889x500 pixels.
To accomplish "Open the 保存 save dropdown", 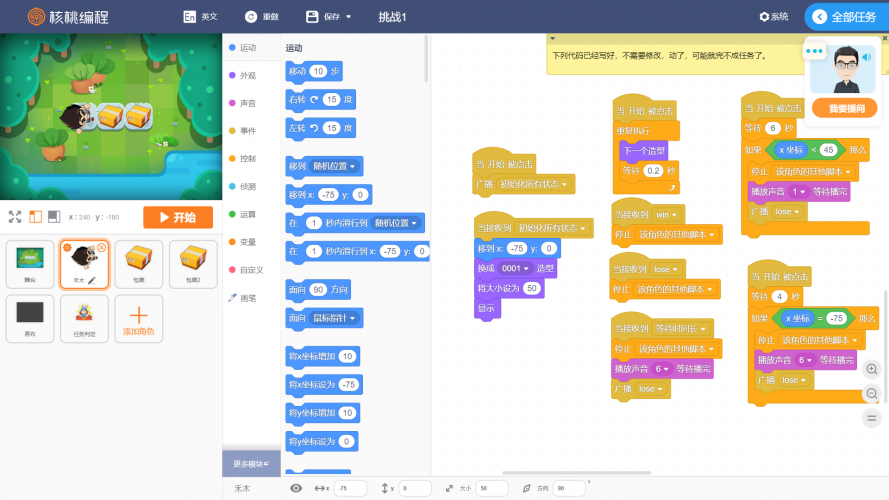I will pos(328,17).
